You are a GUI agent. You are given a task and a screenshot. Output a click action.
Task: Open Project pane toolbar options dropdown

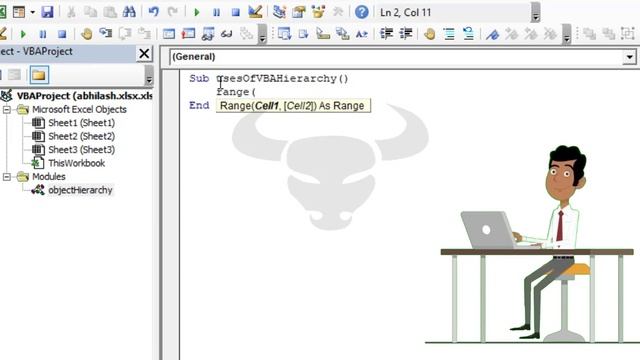[149, 76]
